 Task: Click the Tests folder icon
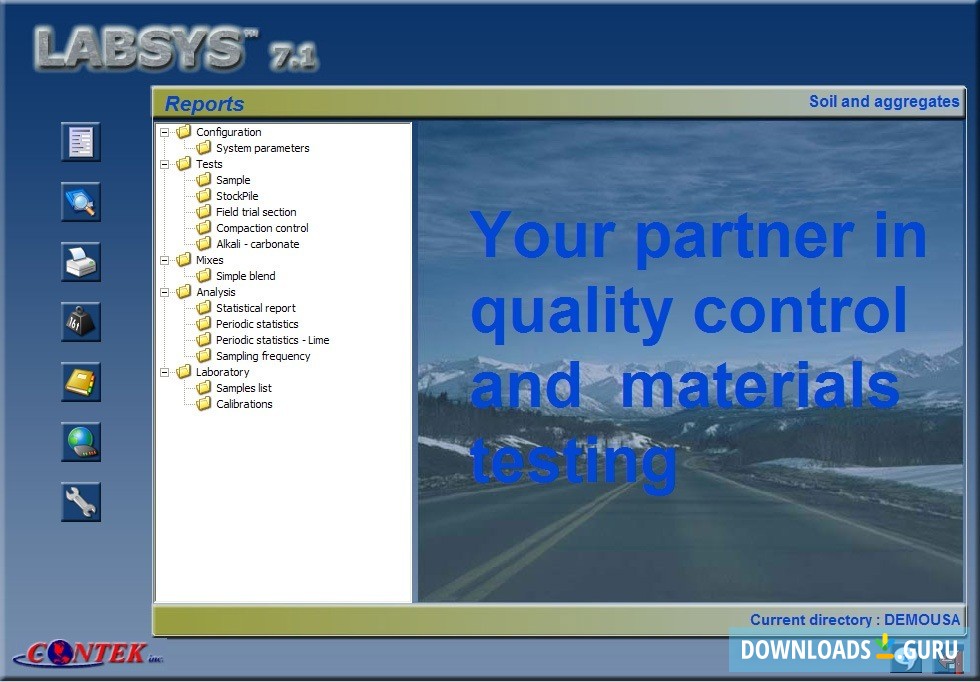(184, 164)
